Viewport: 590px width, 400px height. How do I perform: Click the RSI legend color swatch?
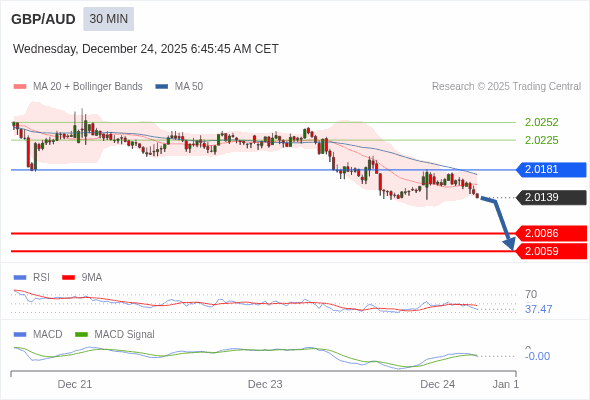point(20,278)
